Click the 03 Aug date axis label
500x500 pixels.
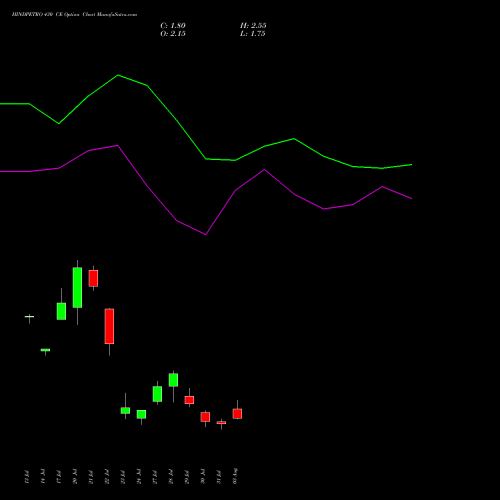coord(235,476)
